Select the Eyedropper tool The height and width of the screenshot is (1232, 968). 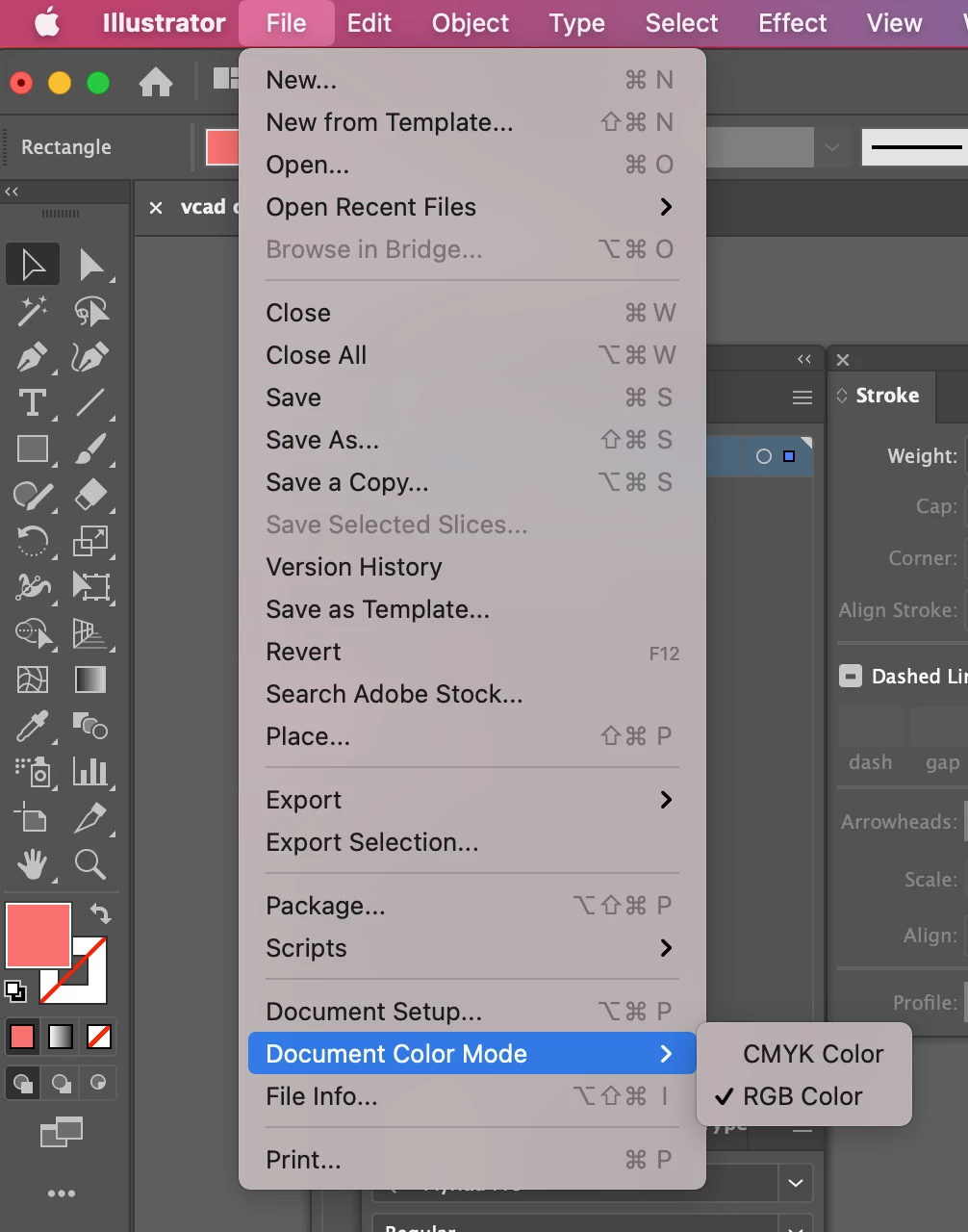pos(33,726)
